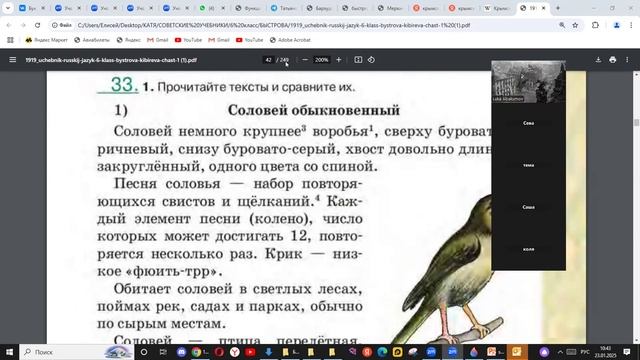Zoom in with the plus button
The image size is (640, 360).
[x=338, y=60]
